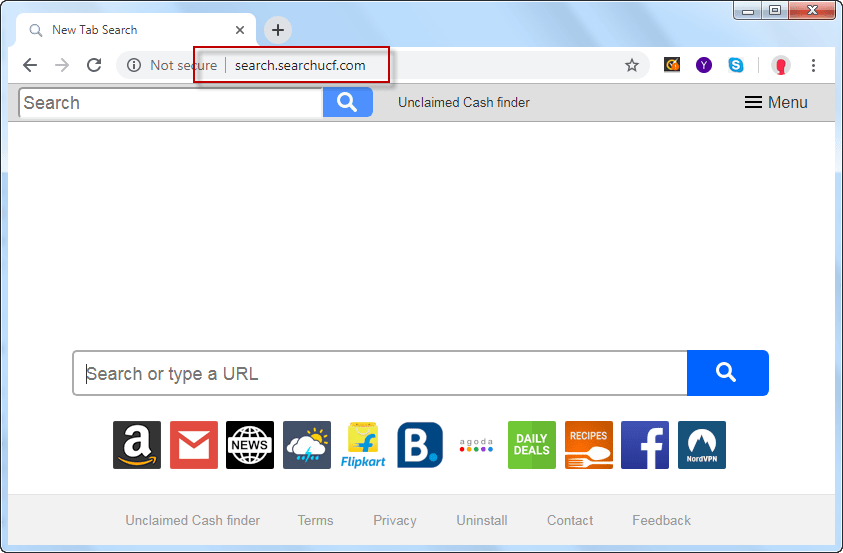Open the Recipes tile
Screen dimensions: 843x553
pos(589,445)
